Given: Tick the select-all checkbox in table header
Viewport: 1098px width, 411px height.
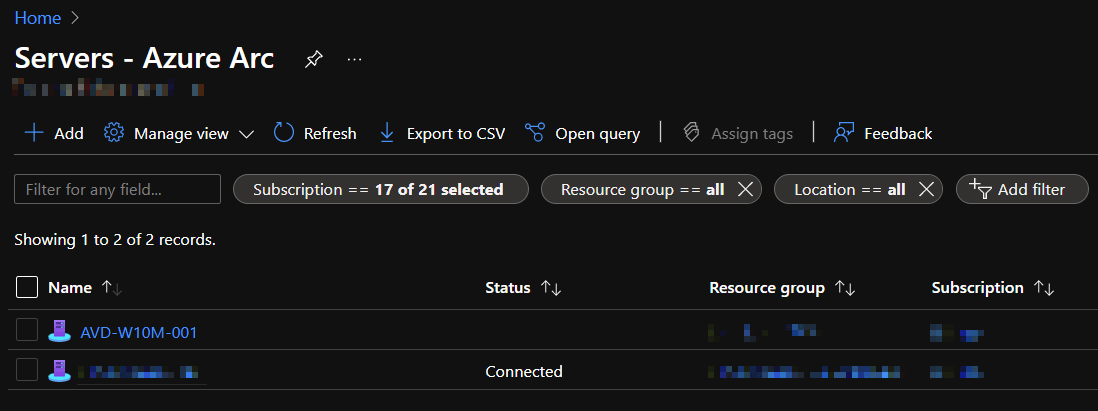Looking at the screenshot, I should coord(27,287).
